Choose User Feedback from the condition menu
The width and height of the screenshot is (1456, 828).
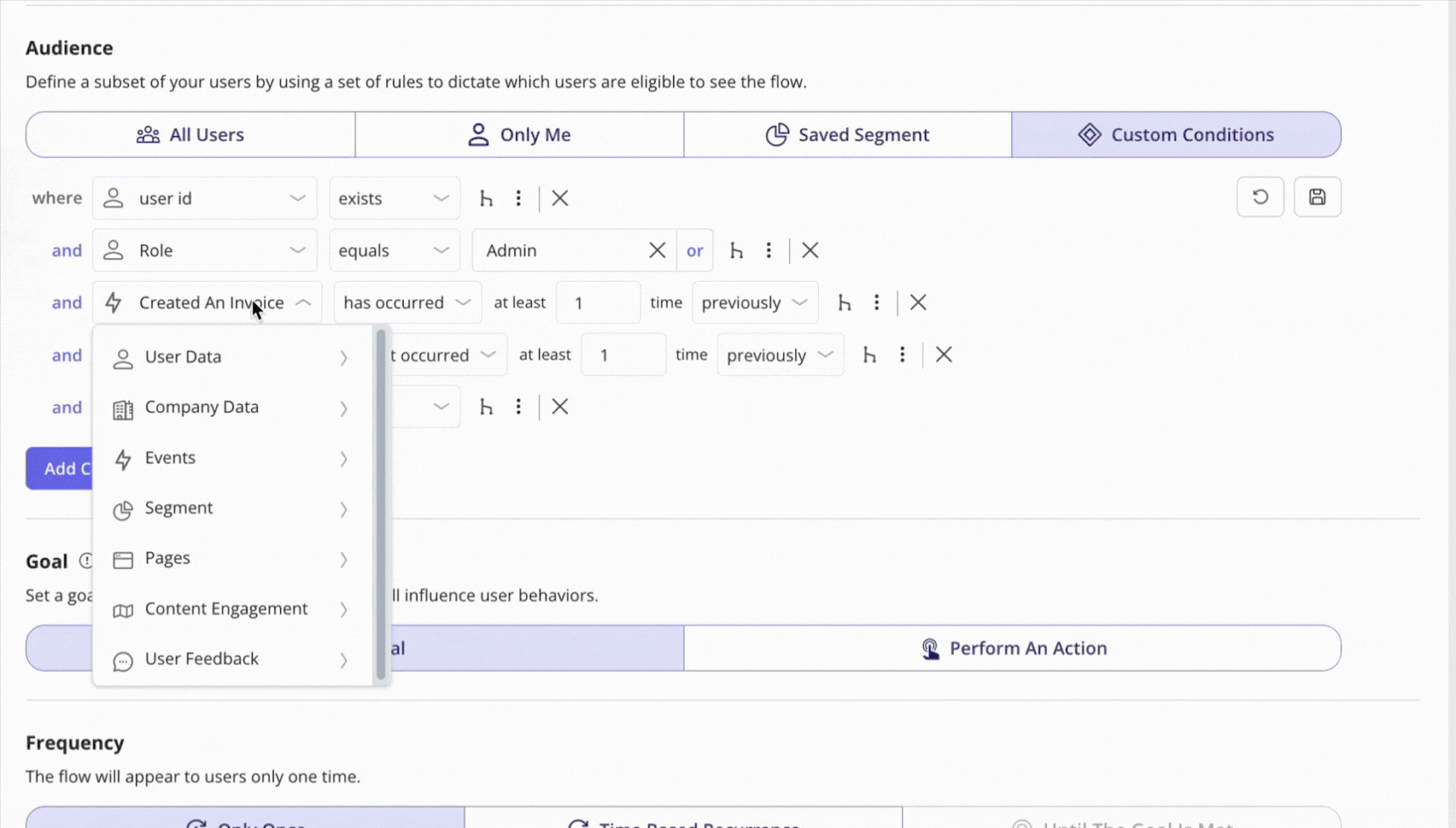pos(201,659)
